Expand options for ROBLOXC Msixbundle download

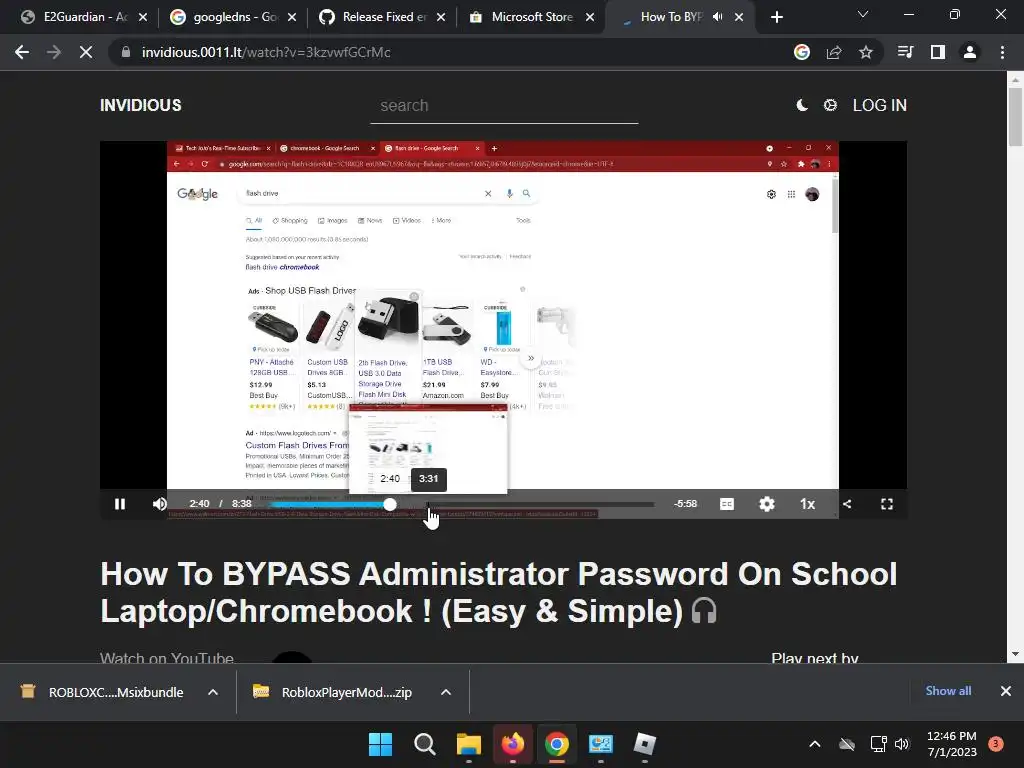click(x=213, y=692)
